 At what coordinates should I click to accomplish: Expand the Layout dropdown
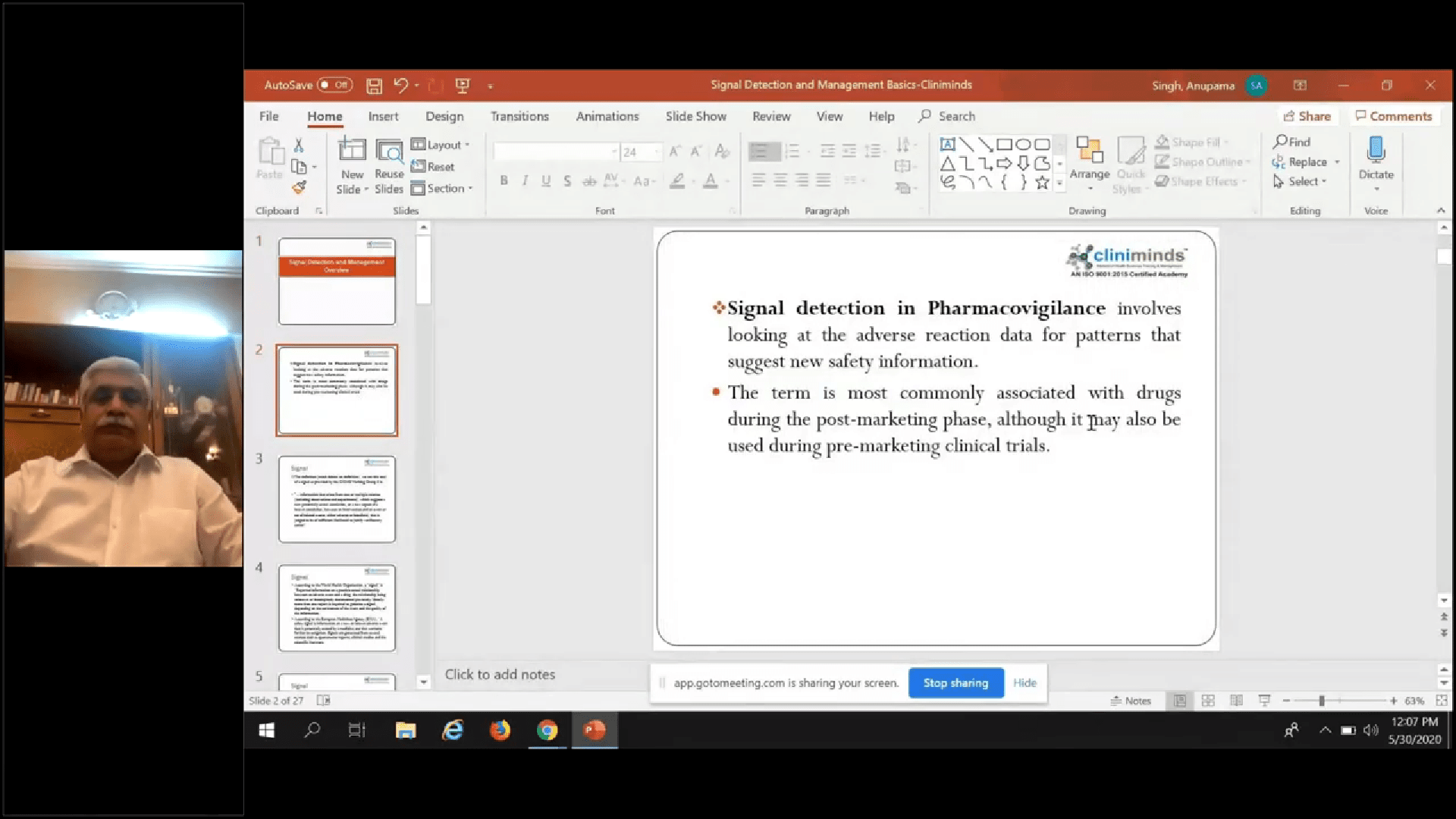(x=443, y=145)
